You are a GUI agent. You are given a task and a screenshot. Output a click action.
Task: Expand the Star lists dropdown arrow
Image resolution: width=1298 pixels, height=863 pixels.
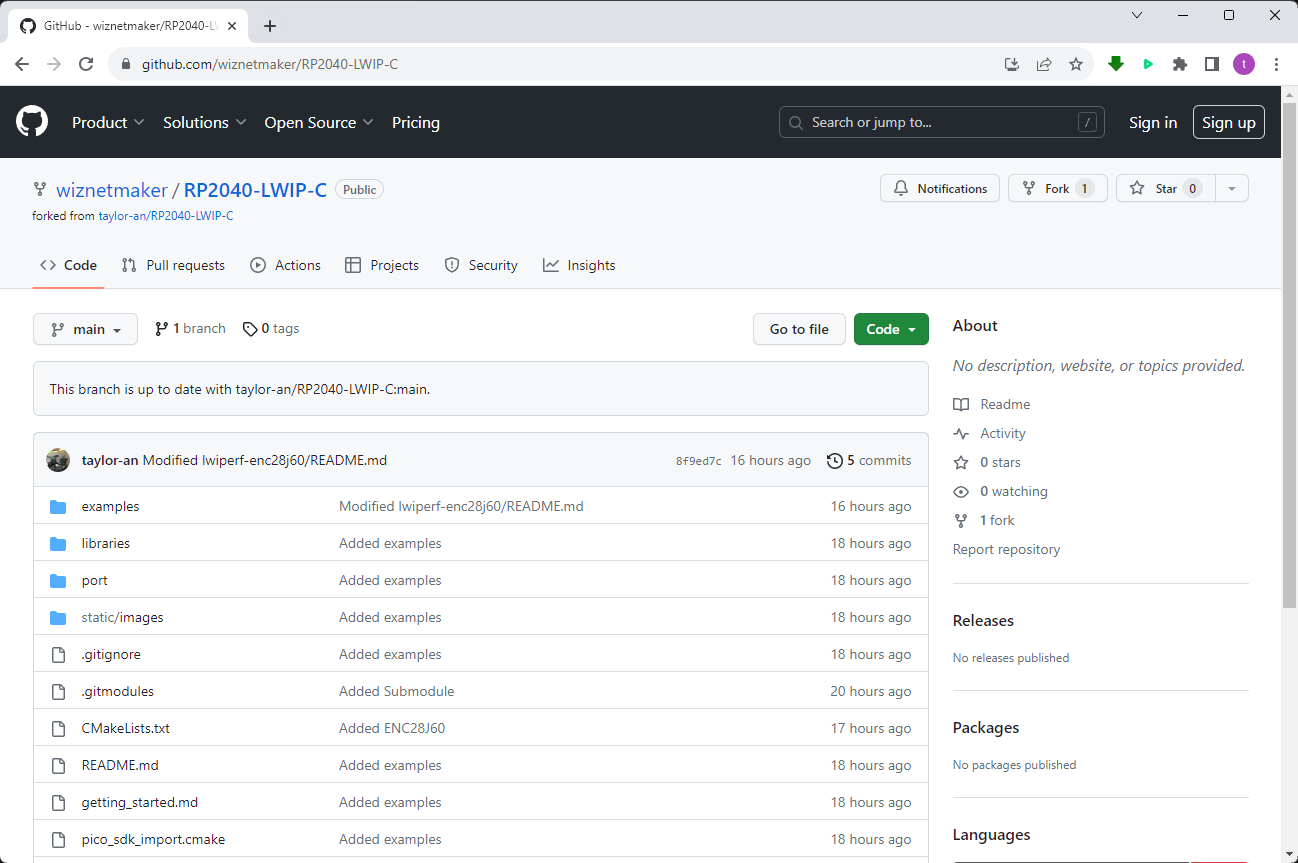[x=1232, y=188]
